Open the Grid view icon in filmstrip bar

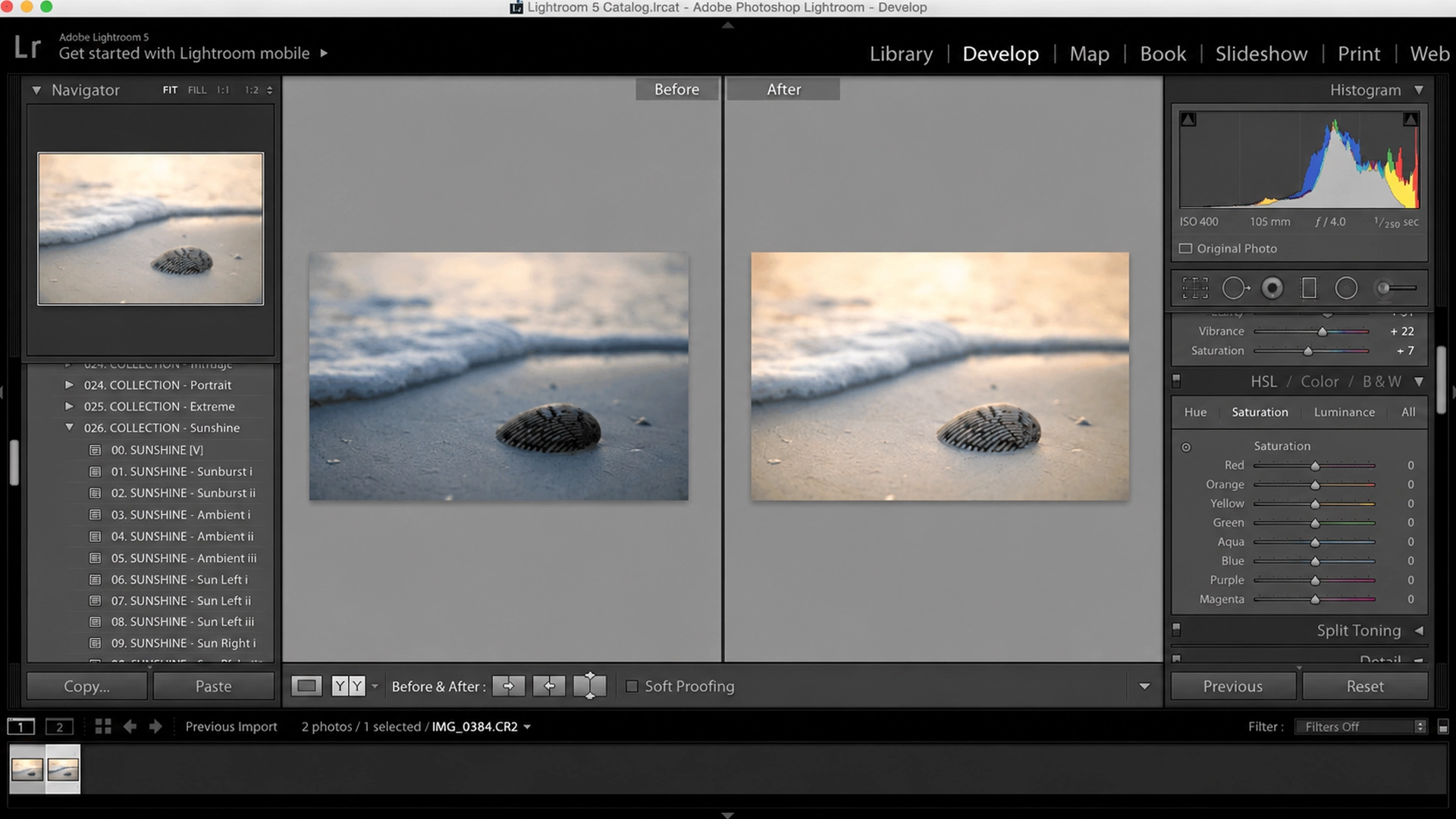tap(103, 726)
